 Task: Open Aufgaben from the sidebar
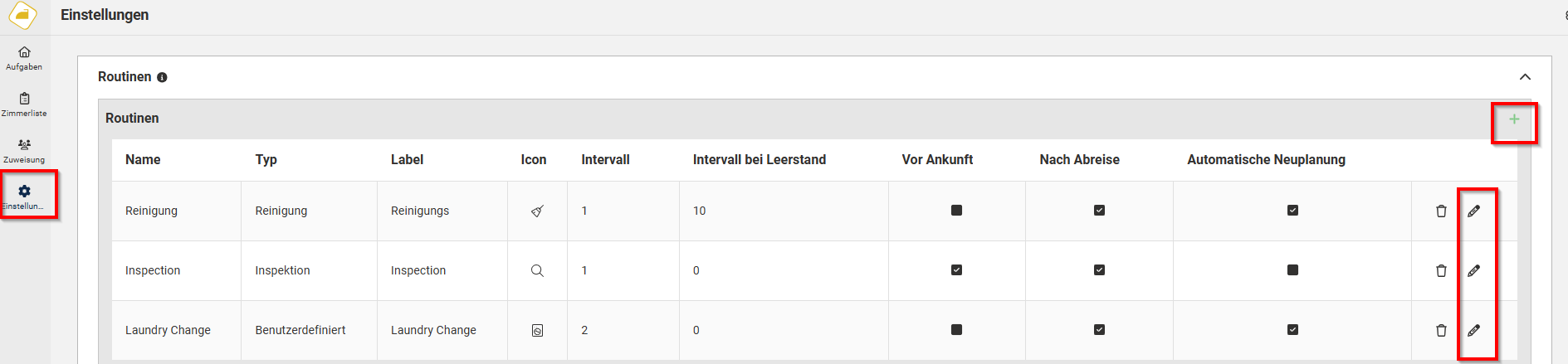point(24,58)
